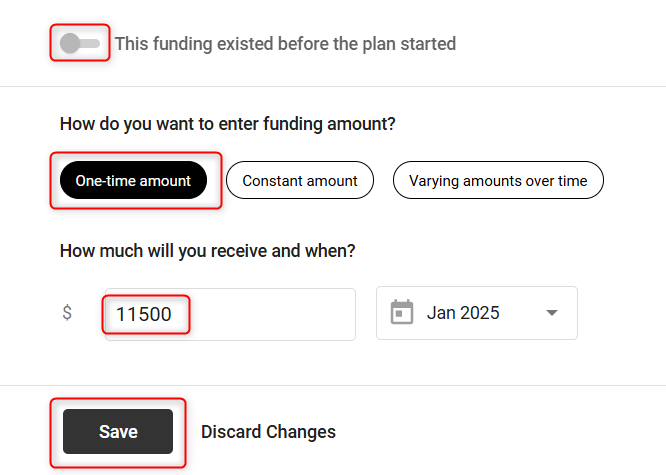Image resolution: width=666 pixels, height=475 pixels.
Task: Open the Jan 2025 month selector
Action: click(476, 313)
